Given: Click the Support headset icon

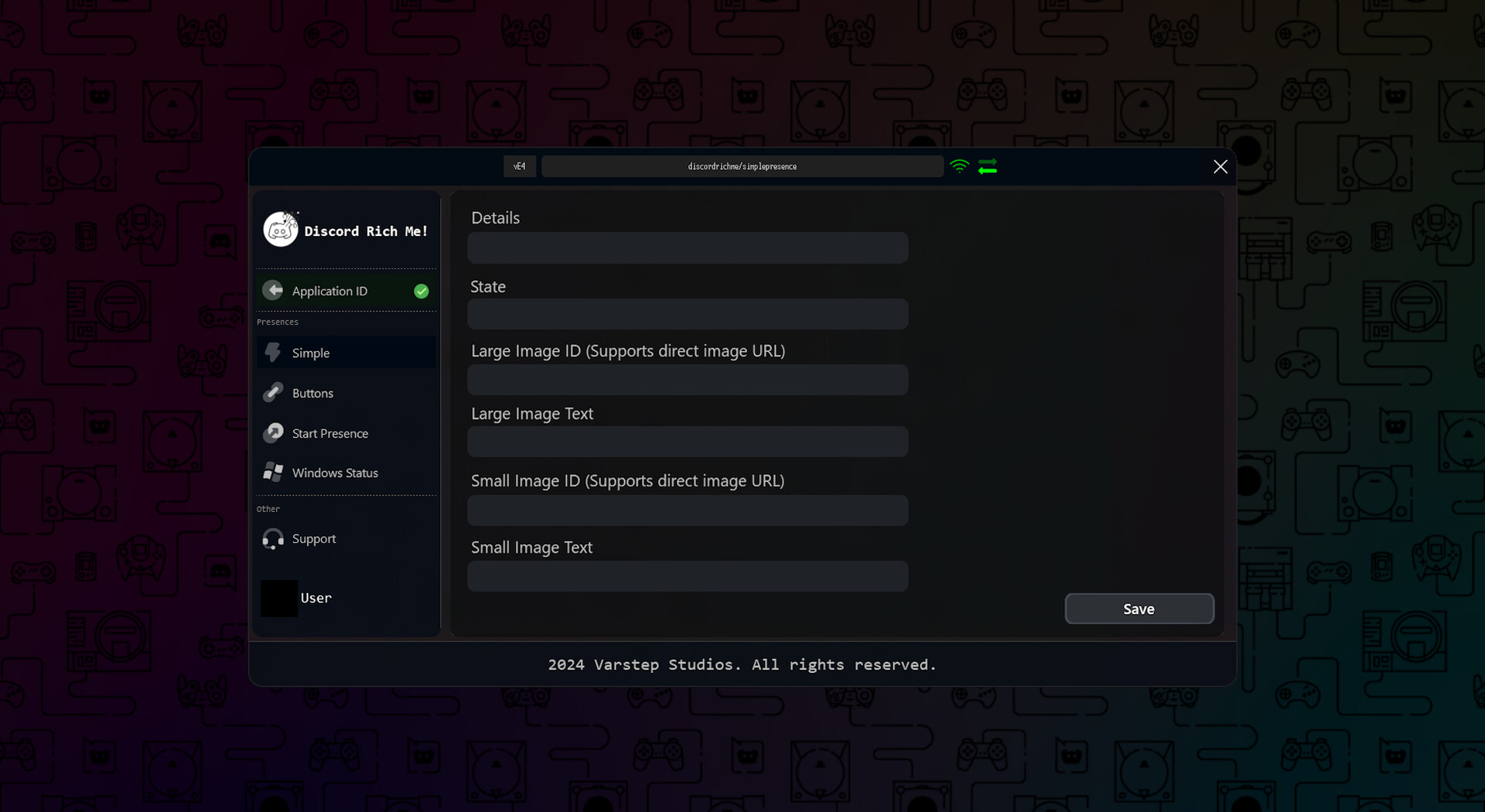Looking at the screenshot, I should click(273, 539).
